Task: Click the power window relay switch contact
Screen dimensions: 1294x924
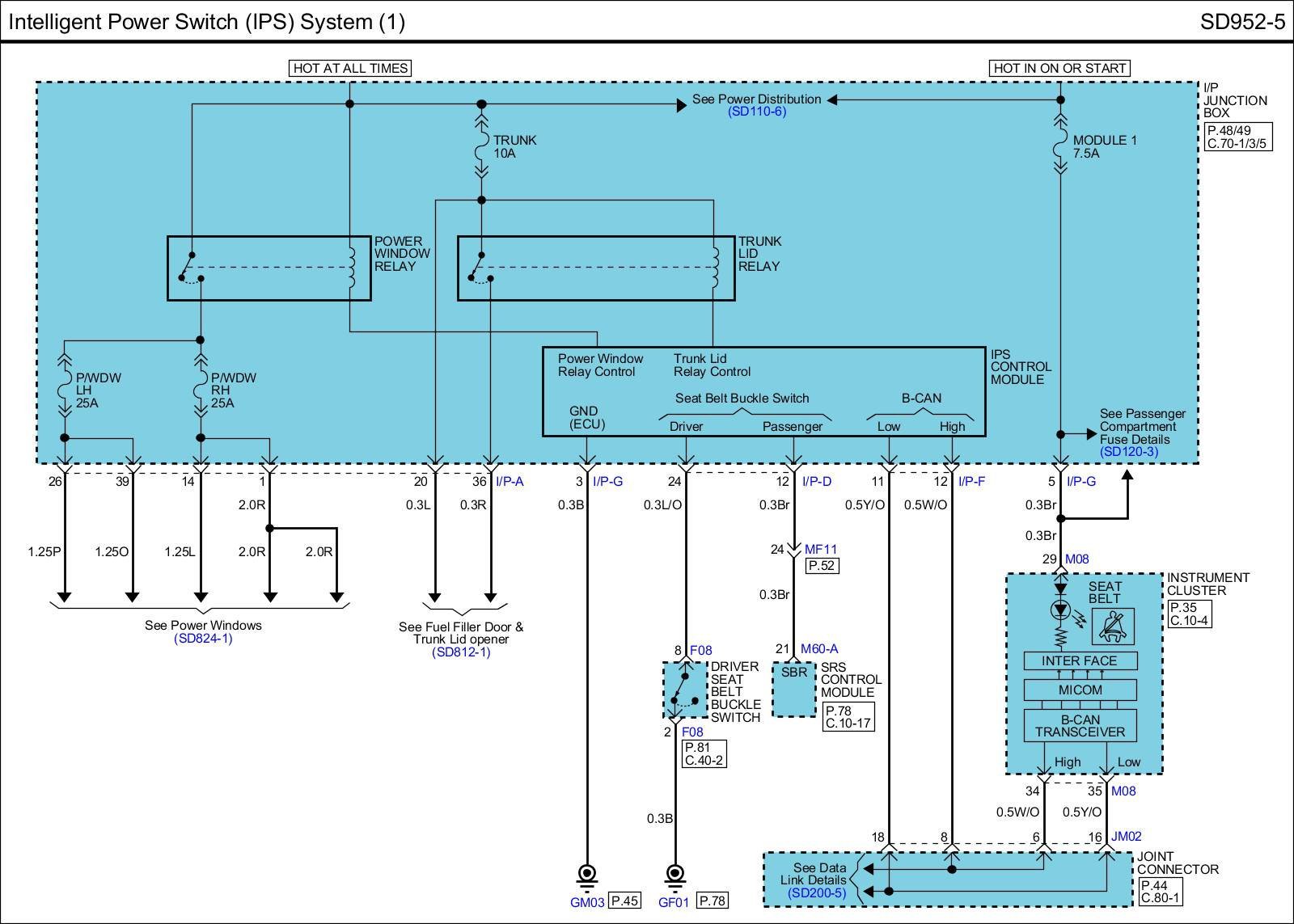Action: click(x=189, y=268)
